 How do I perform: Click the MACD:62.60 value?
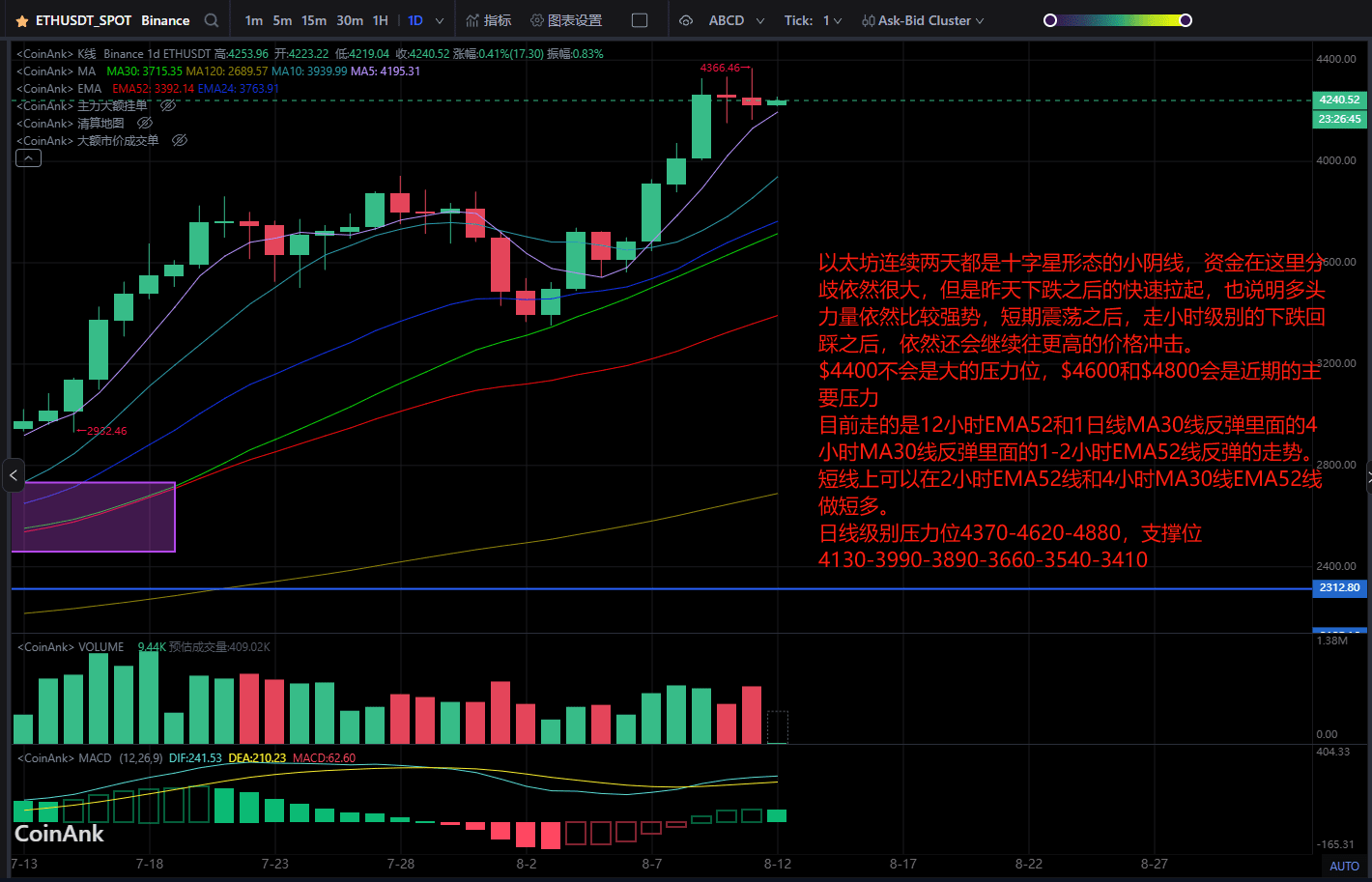point(324,758)
